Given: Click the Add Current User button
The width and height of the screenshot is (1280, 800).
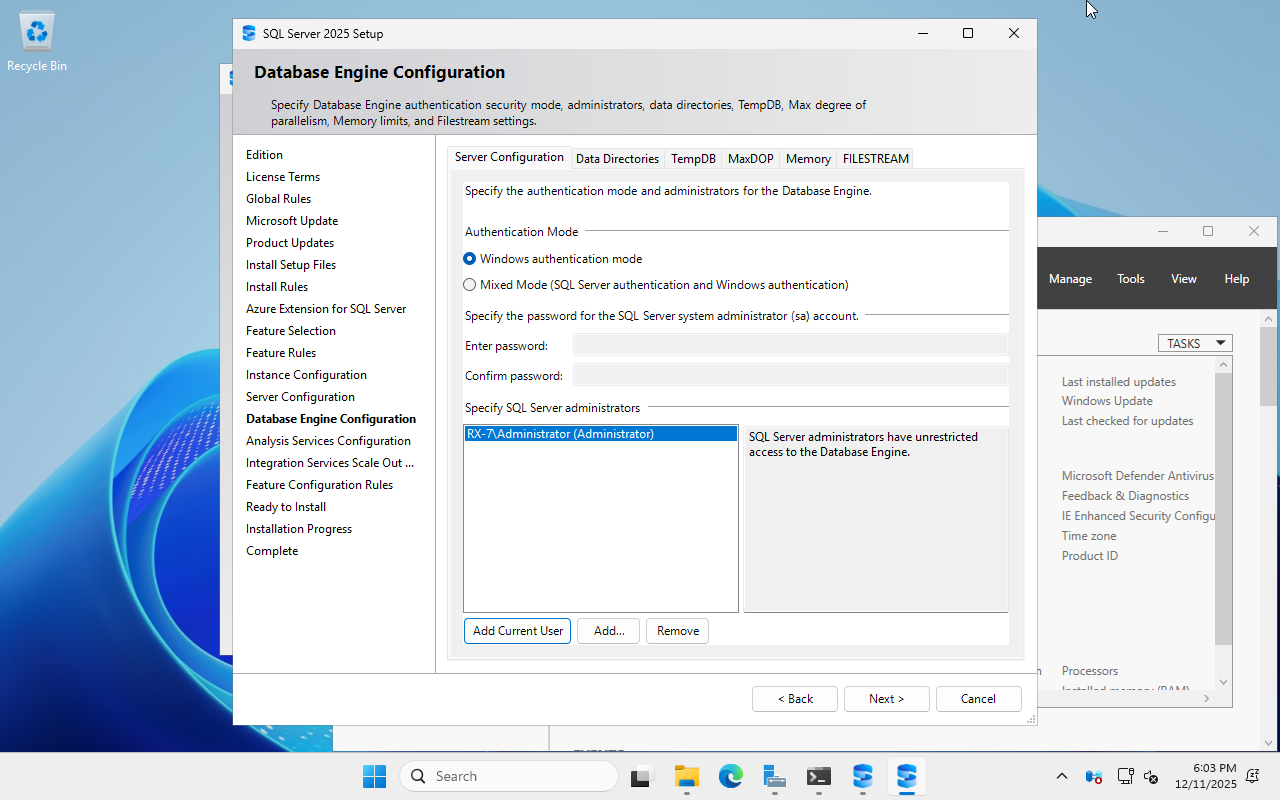Looking at the screenshot, I should pyautogui.click(x=517, y=630).
